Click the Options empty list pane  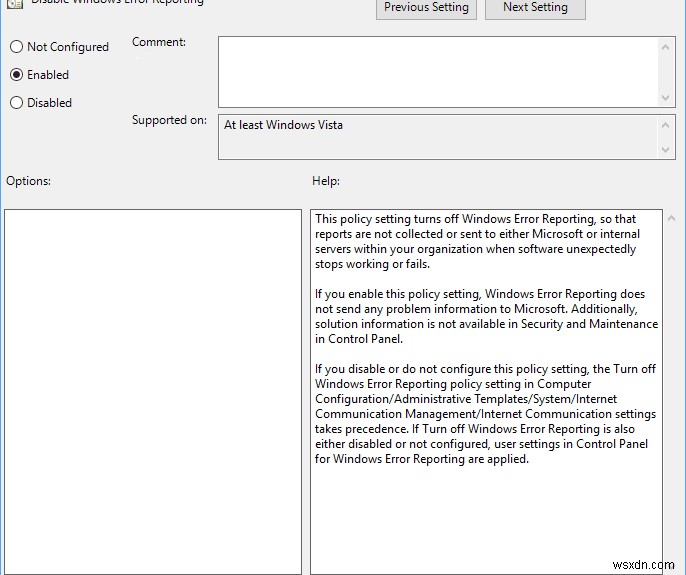tap(153, 392)
